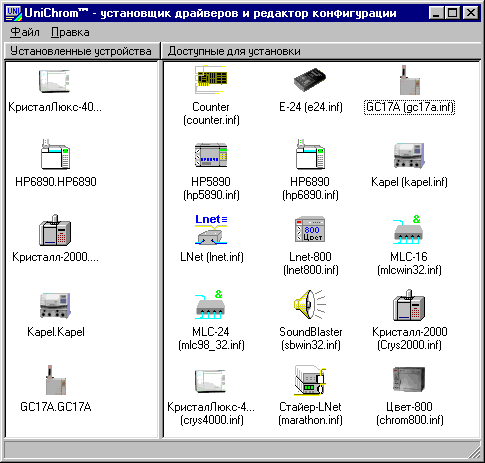
Task: Open the Файл menu
Action: pos(25,32)
